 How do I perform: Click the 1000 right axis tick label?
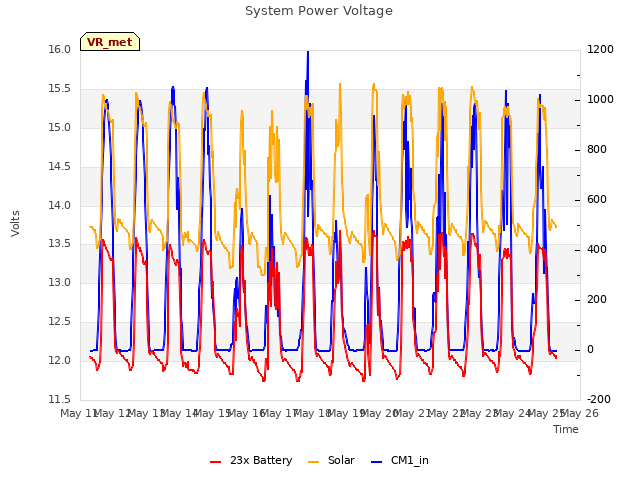(x=600, y=100)
